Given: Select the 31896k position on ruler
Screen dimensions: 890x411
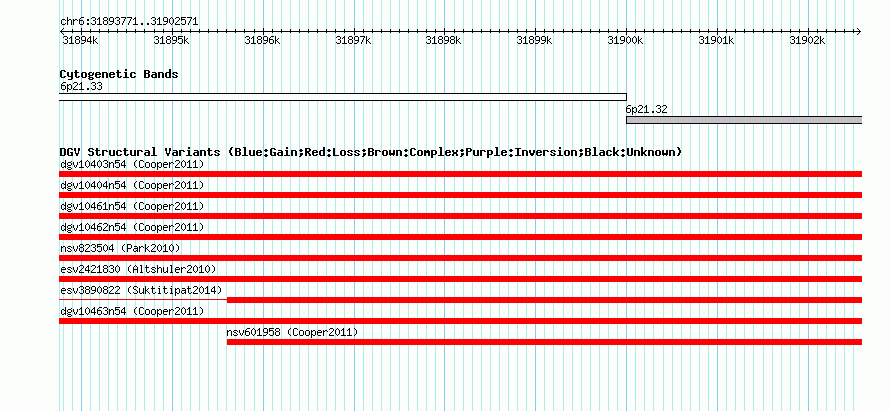Looking at the screenshot, I should (262, 40).
